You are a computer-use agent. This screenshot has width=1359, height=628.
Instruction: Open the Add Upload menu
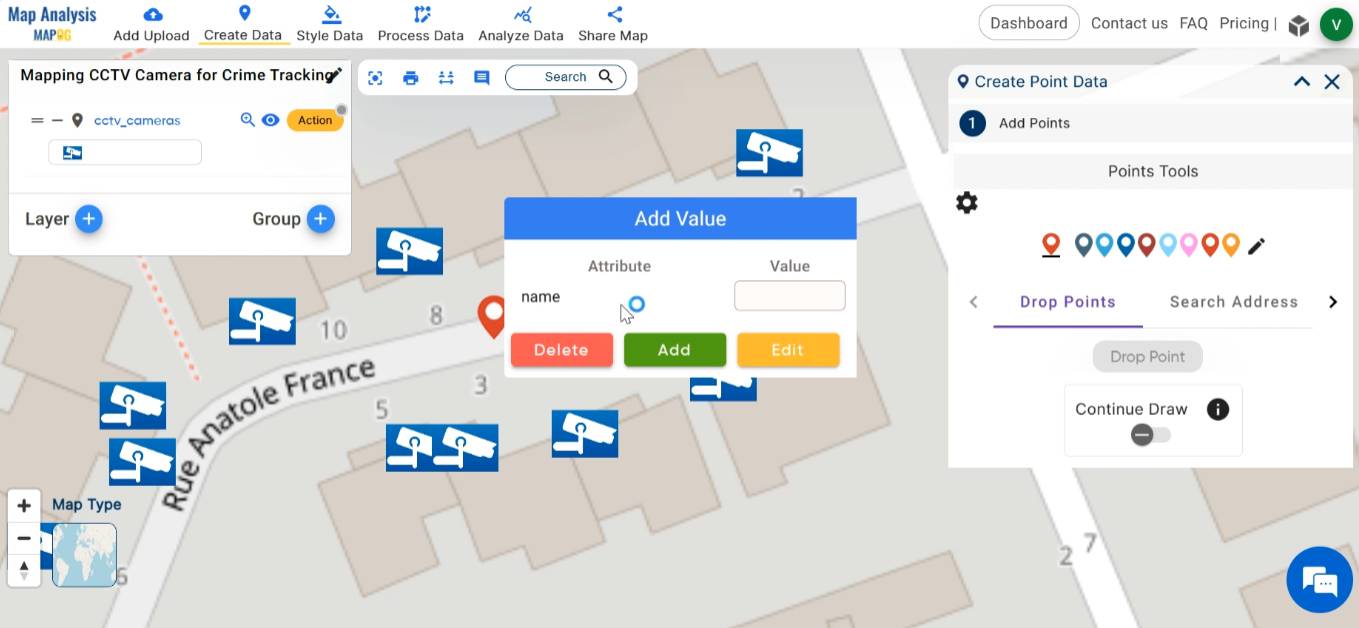click(x=151, y=25)
